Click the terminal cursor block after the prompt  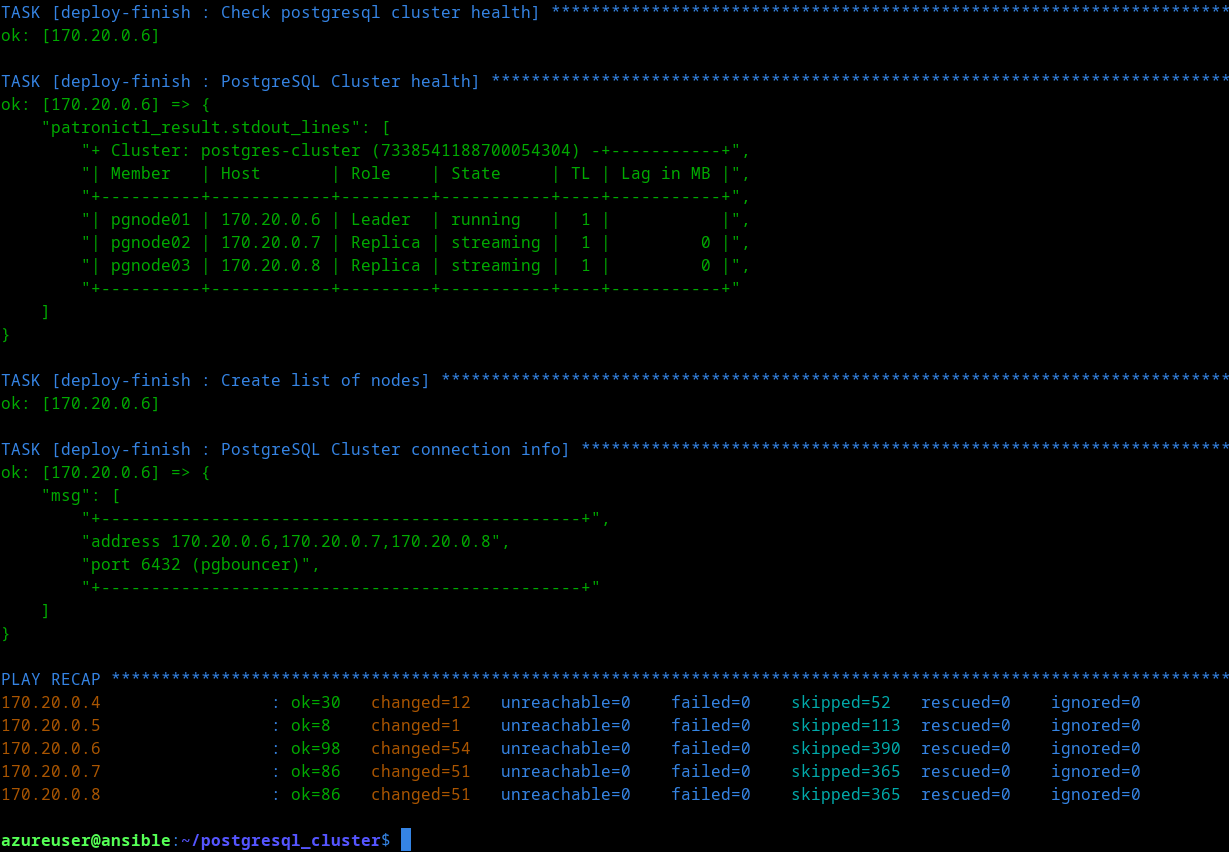click(x=406, y=840)
